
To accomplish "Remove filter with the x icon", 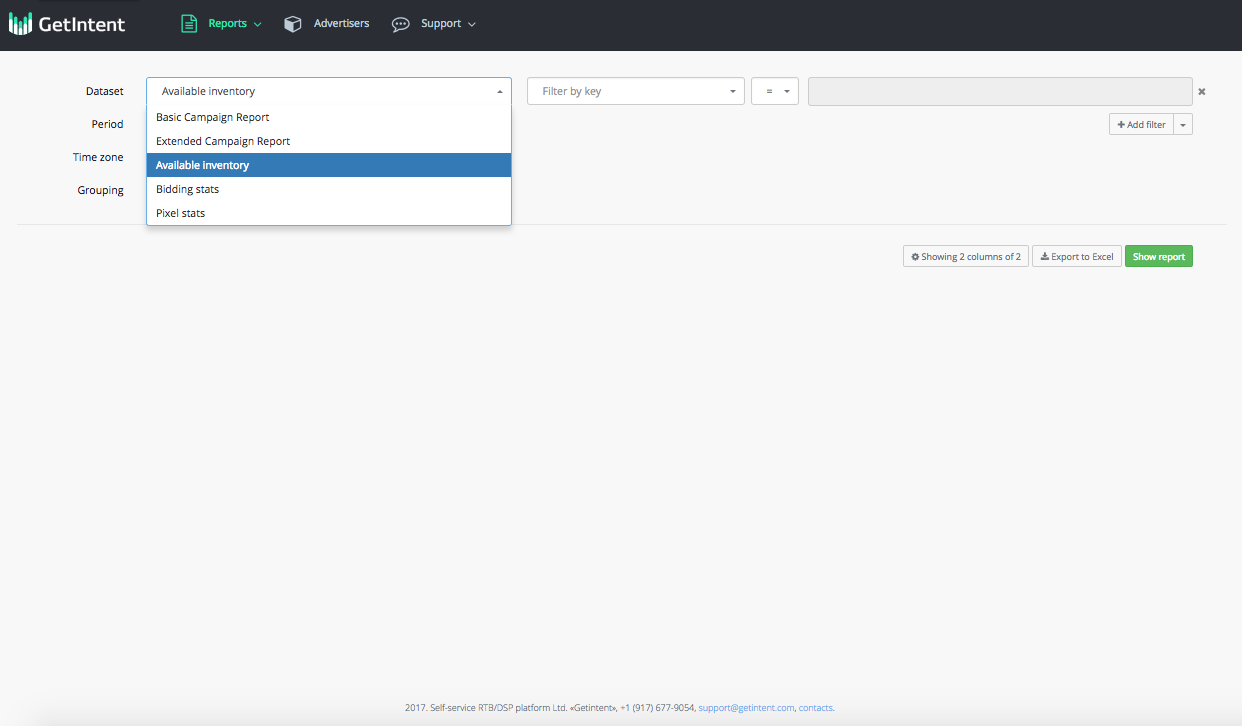I will pyautogui.click(x=1202, y=91).
